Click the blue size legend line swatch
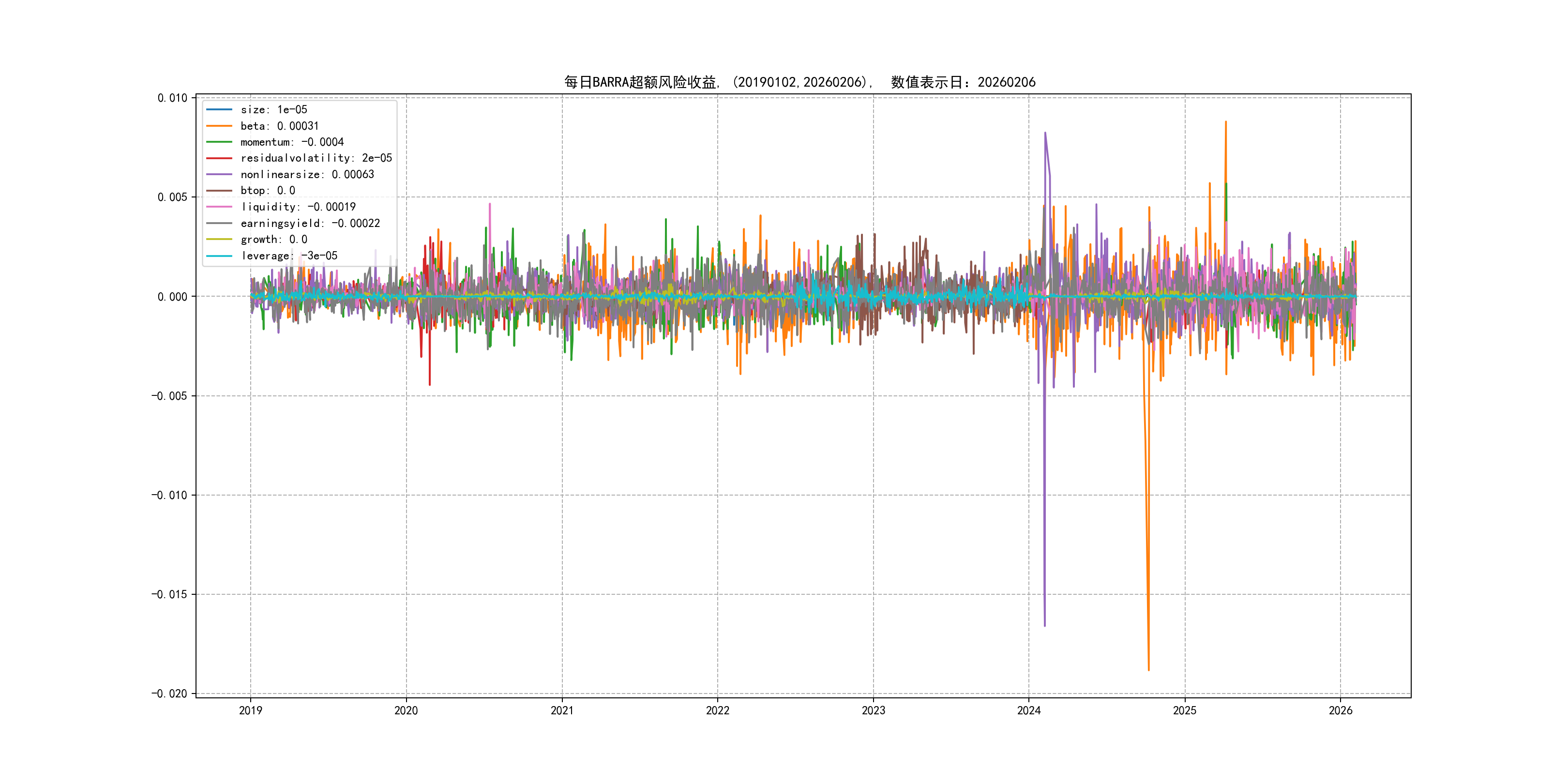Viewport: 1568px width, 784px height. click(x=219, y=109)
